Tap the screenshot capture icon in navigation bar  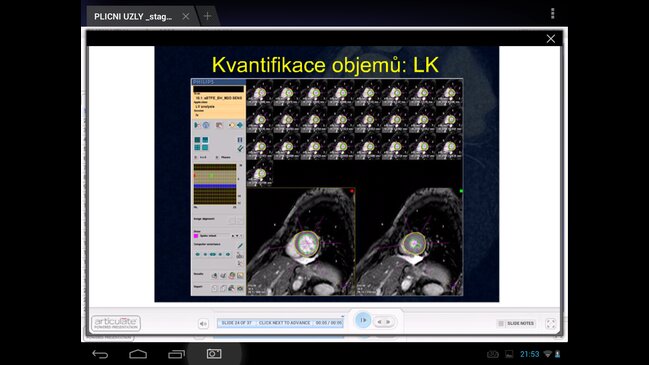[214, 353]
